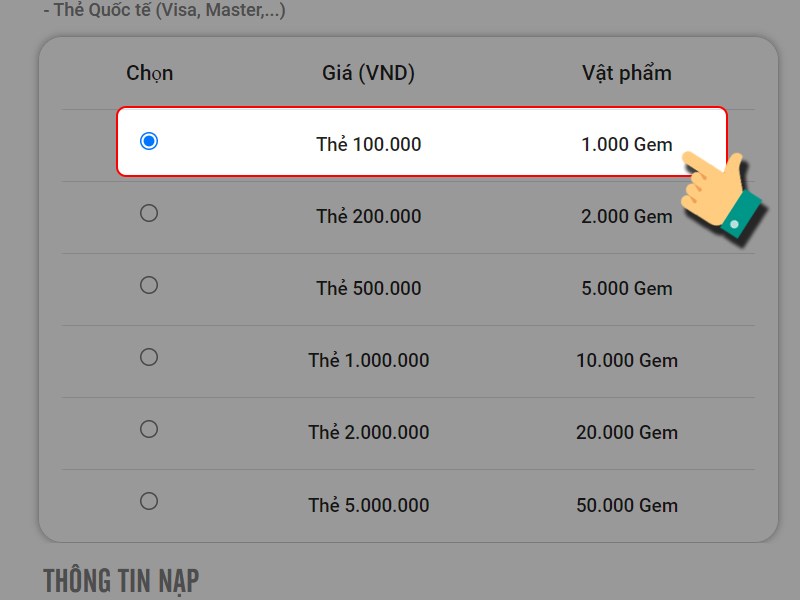800x600 pixels.
Task: Select the Thẻ 2.000.000 radio button
Action: [149, 429]
